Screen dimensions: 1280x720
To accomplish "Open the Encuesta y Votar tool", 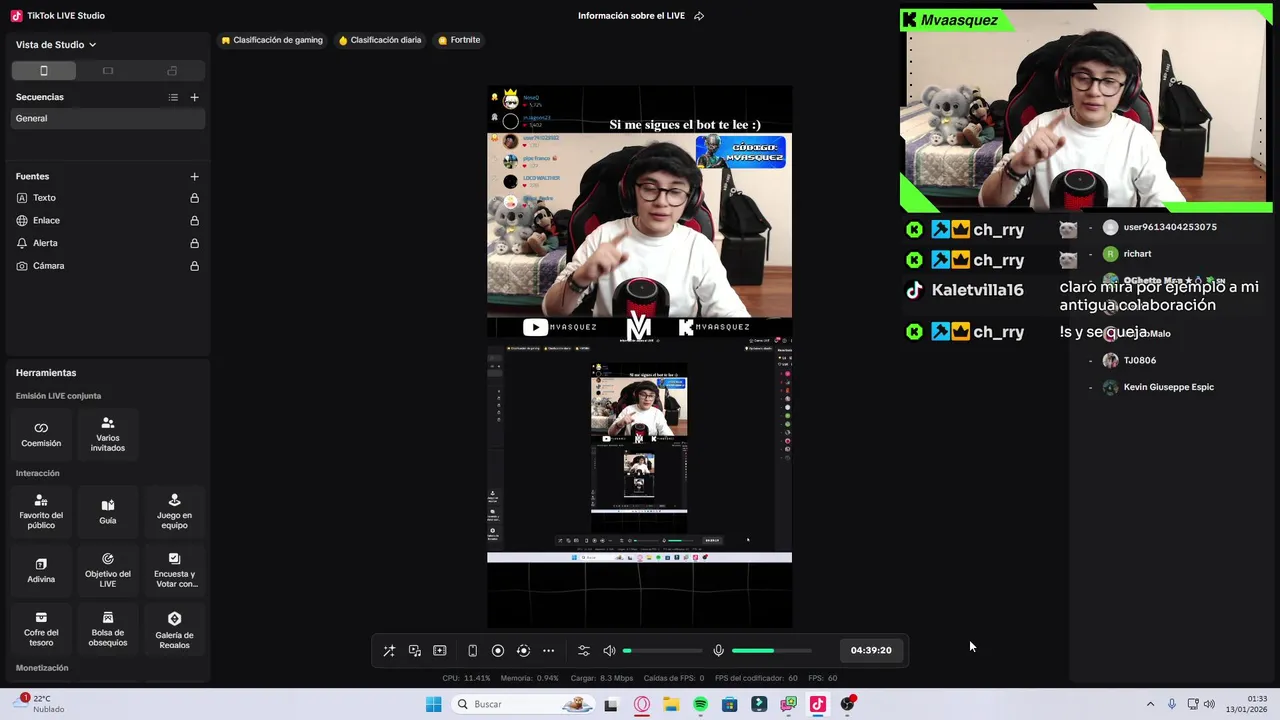I will (174, 570).
